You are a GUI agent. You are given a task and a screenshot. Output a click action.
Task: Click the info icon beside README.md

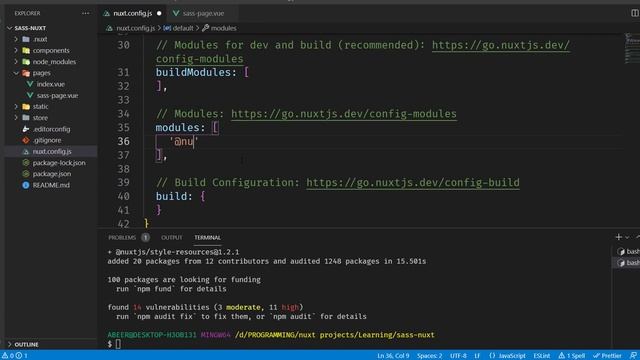pyautogui.click(x=26, y=185)
